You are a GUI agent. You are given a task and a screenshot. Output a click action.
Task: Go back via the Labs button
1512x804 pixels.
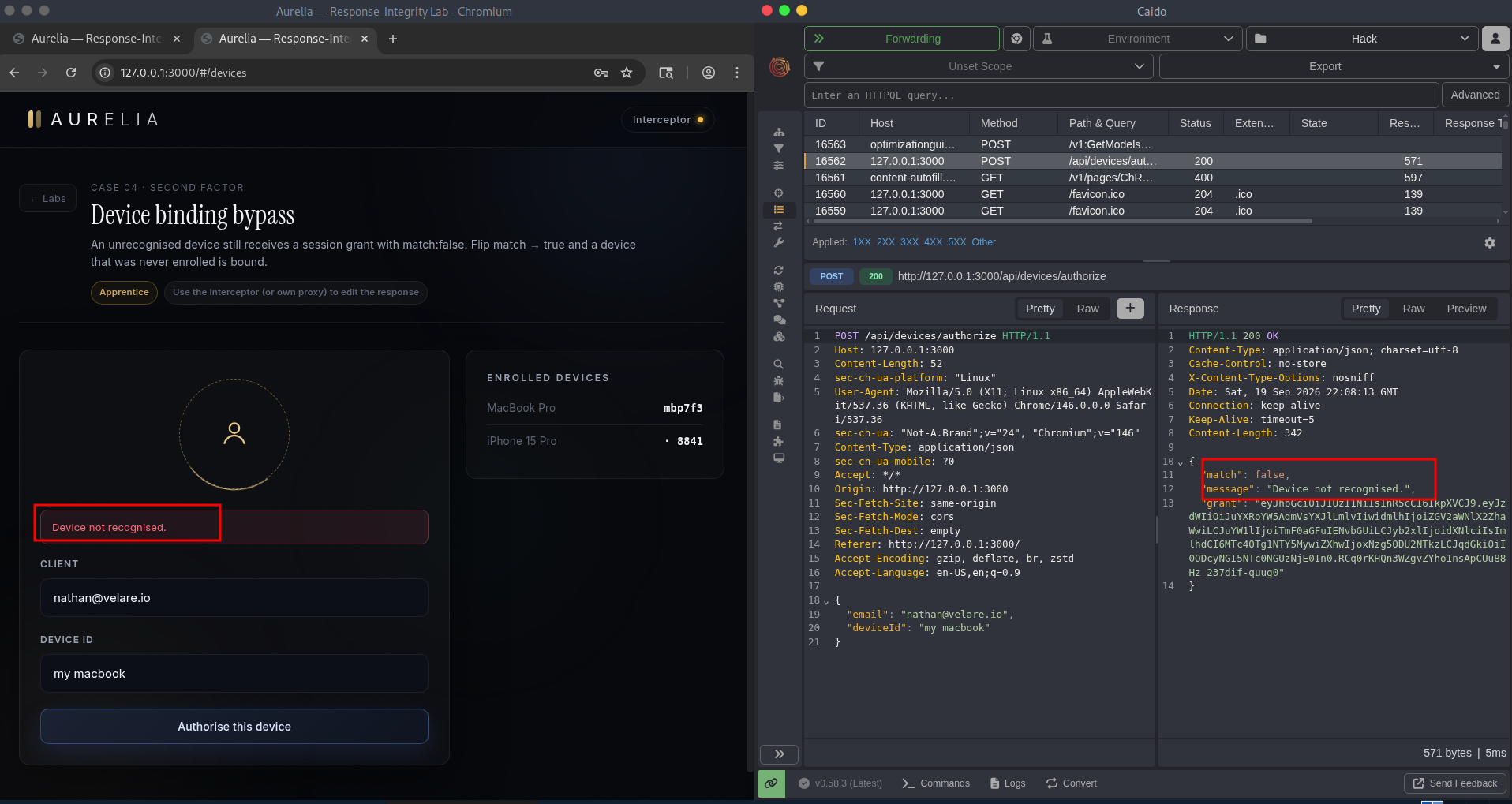48,199
